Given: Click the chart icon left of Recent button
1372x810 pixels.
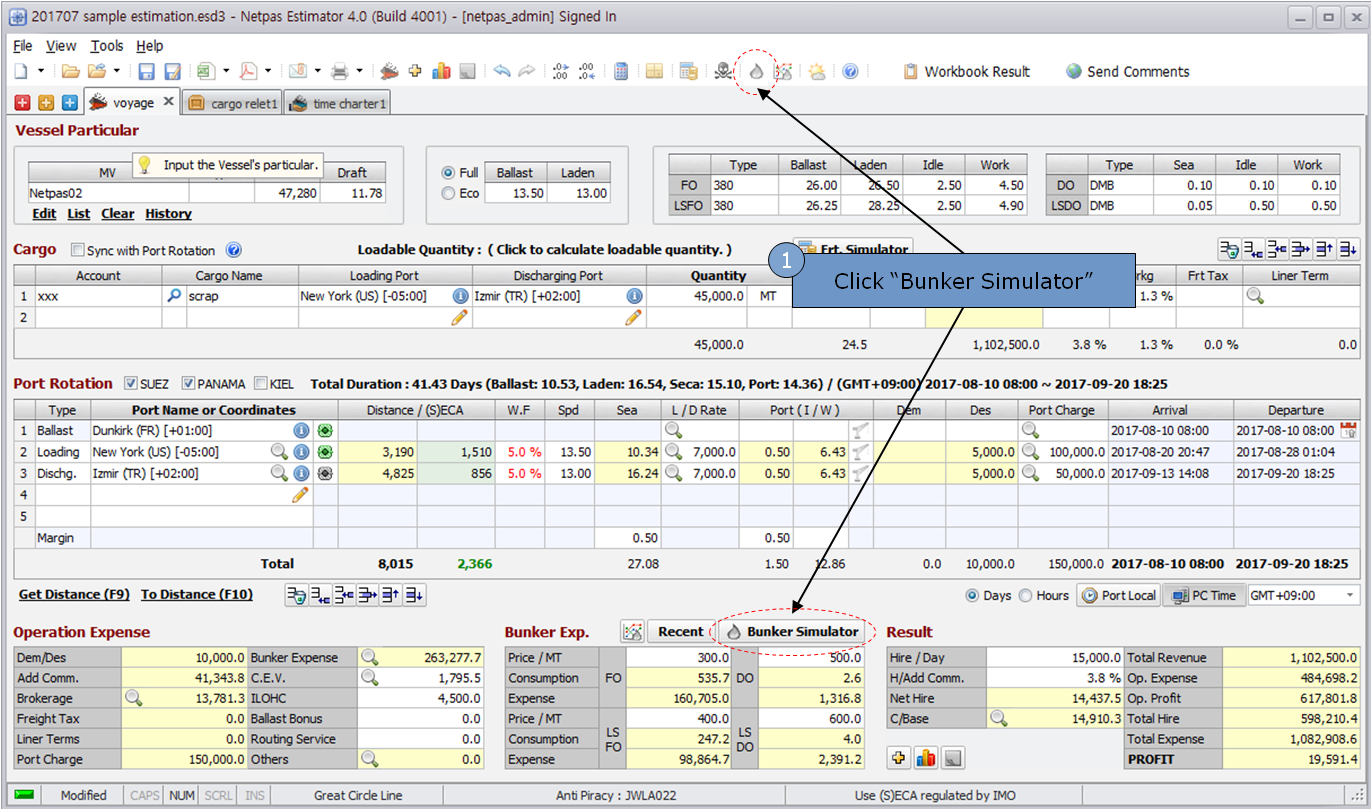Looking at the screenshot, I should (632, 631).
